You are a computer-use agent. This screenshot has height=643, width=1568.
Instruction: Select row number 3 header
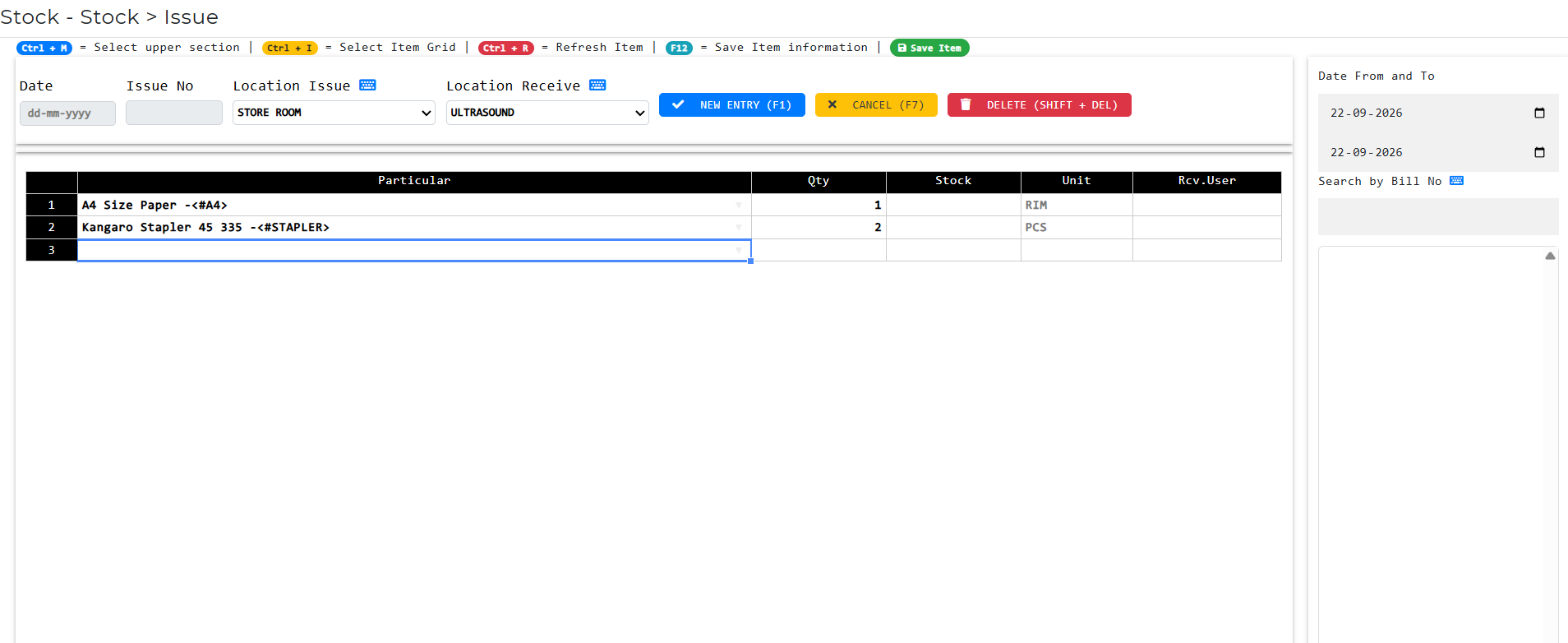[52, 250]
